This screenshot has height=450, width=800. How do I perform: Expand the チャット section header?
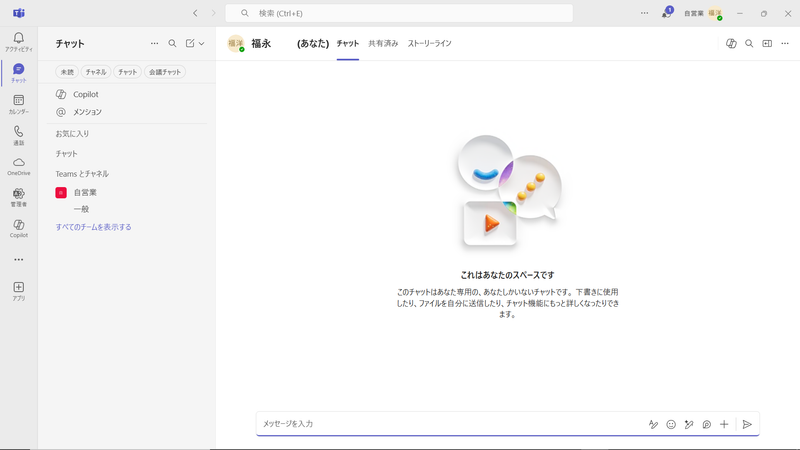tap(66, 154)
